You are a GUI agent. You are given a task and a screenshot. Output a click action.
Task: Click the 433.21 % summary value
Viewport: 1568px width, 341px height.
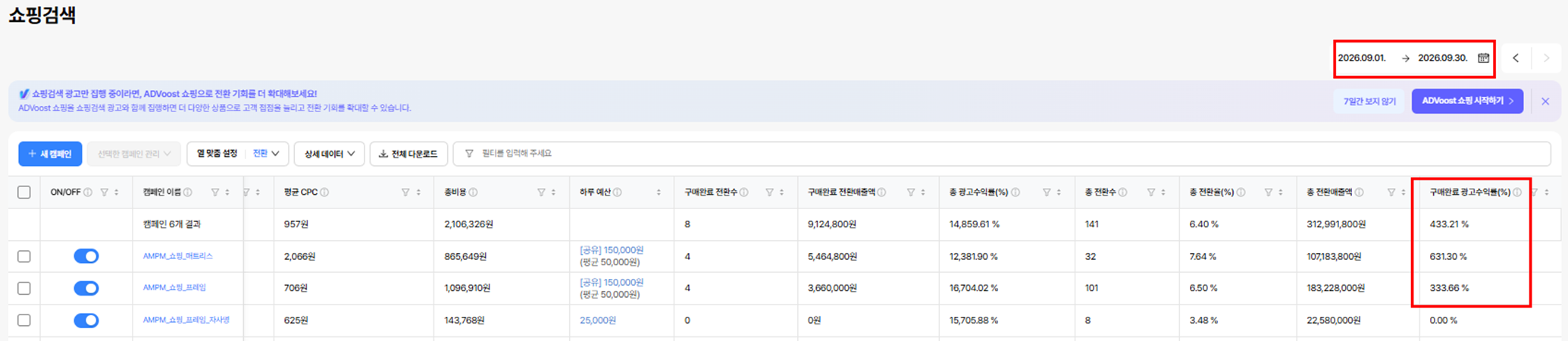1449,224
